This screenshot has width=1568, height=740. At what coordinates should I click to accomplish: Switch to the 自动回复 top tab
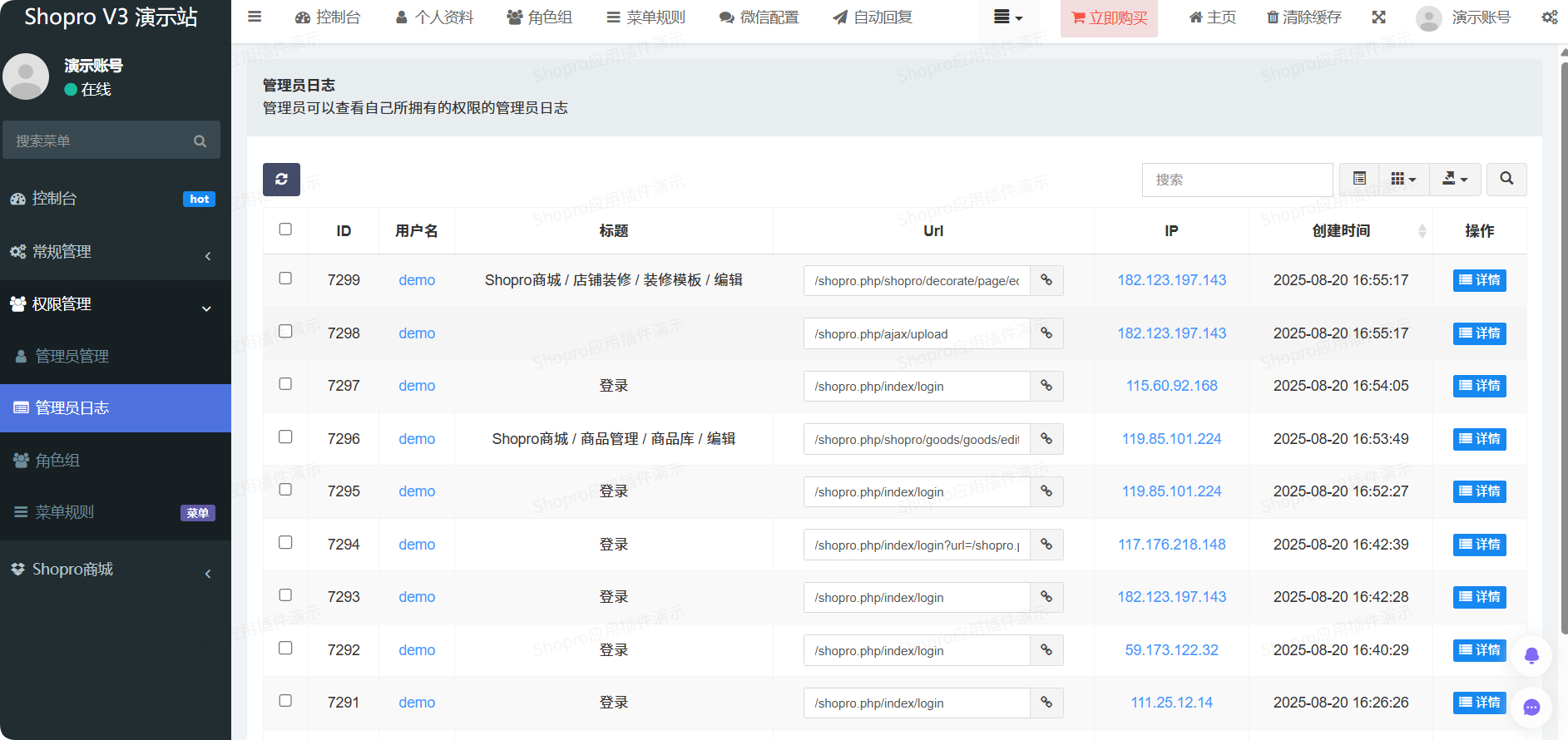click(x=873, y=17)
